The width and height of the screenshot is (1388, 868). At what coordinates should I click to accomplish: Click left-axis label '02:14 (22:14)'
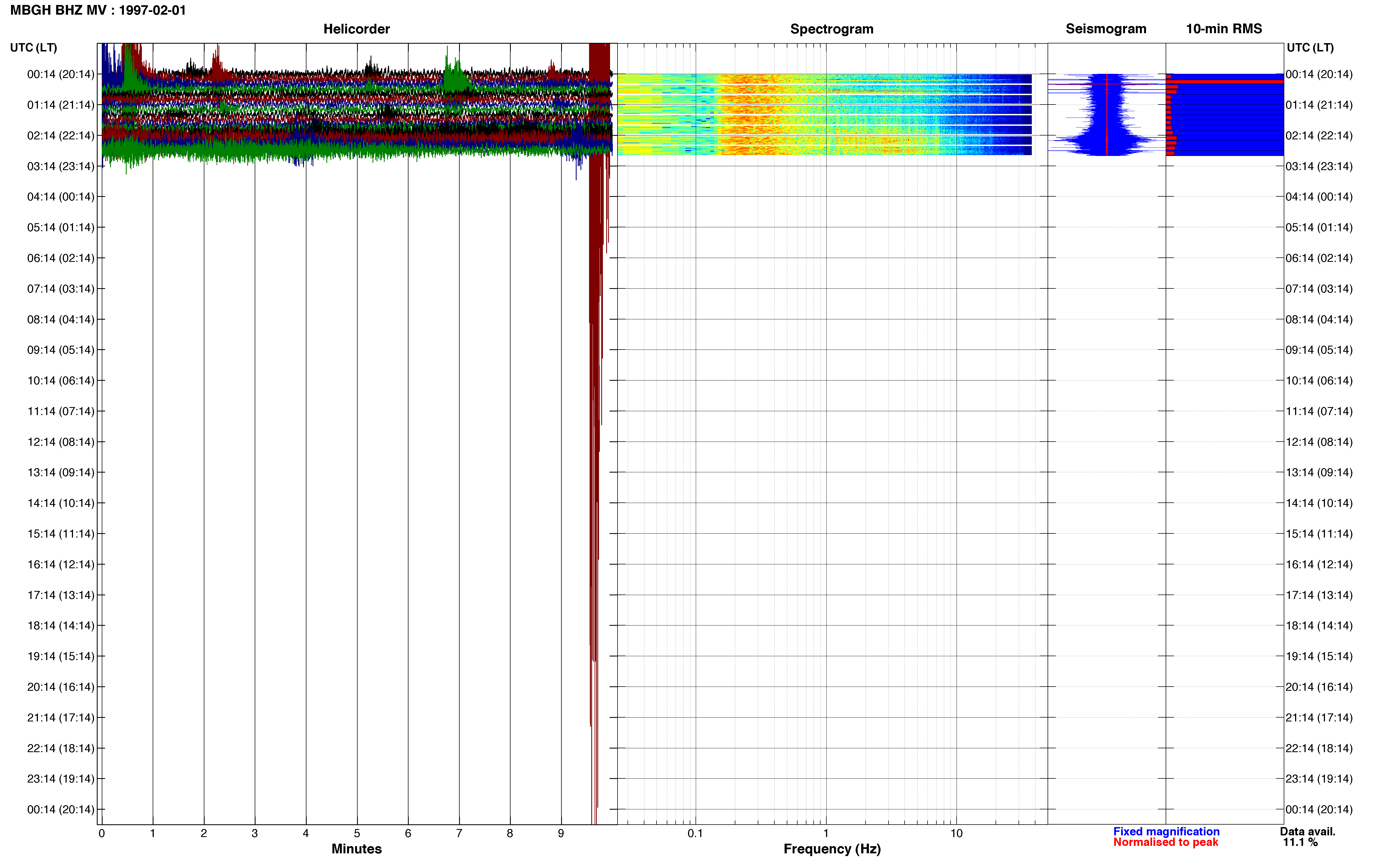61,135
